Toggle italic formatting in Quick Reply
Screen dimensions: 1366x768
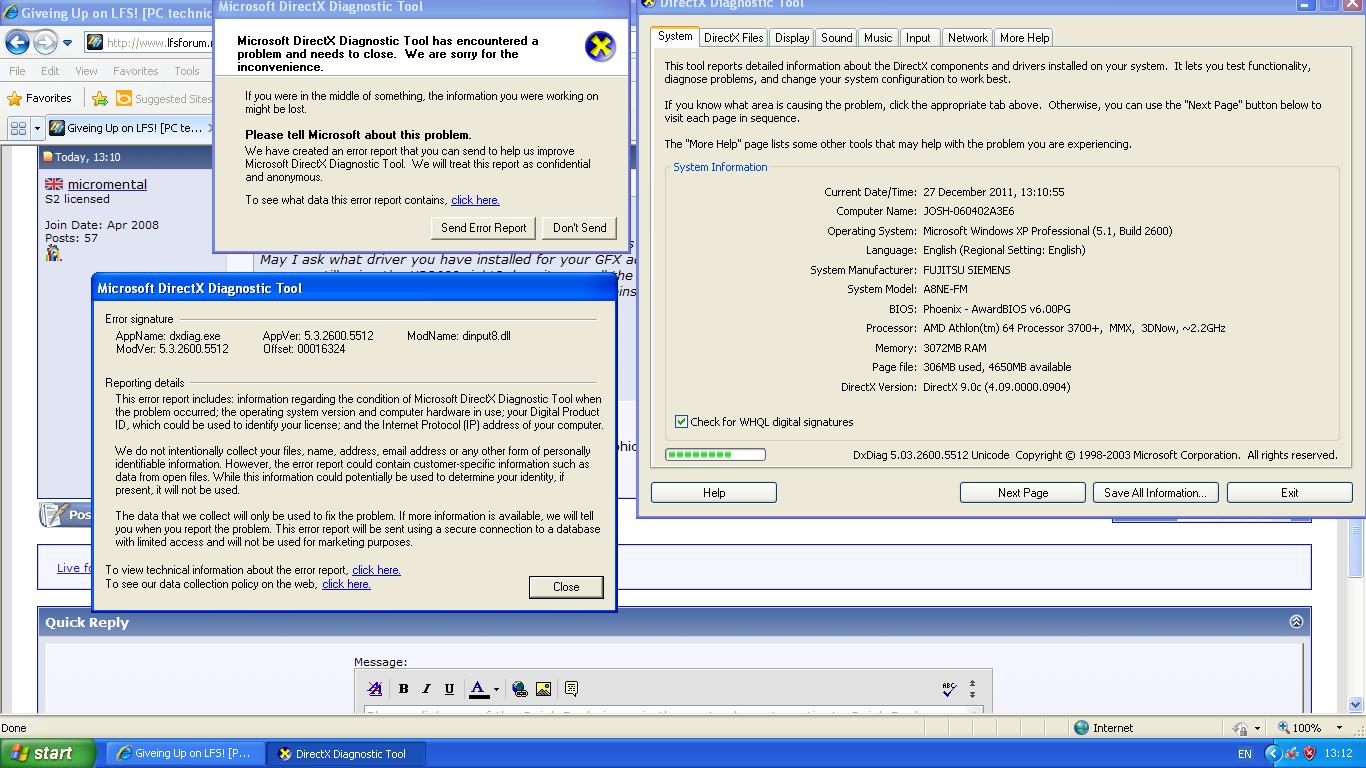tap(426, 689)
